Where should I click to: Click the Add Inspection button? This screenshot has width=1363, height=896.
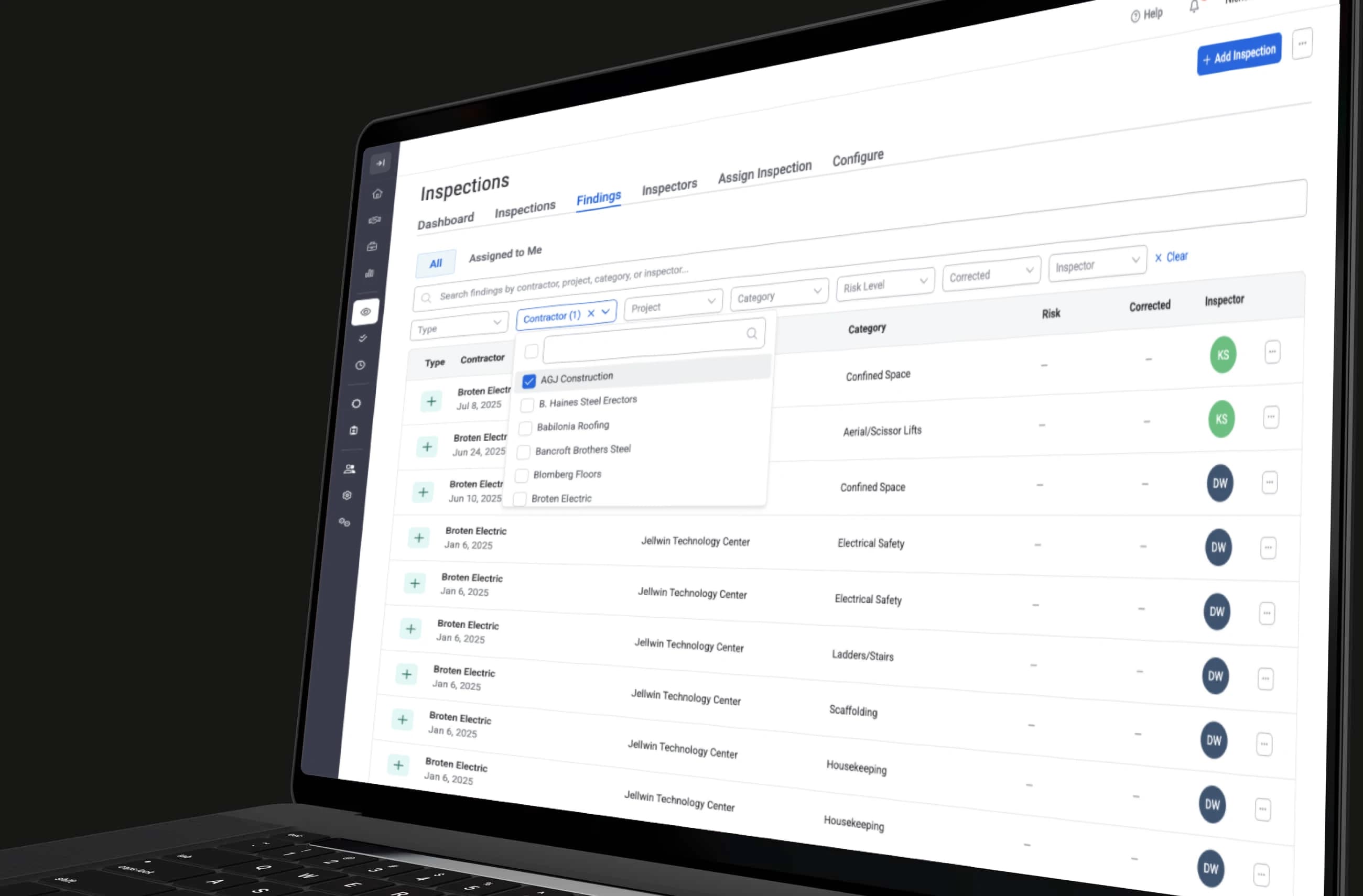(x=1239, y=54)
